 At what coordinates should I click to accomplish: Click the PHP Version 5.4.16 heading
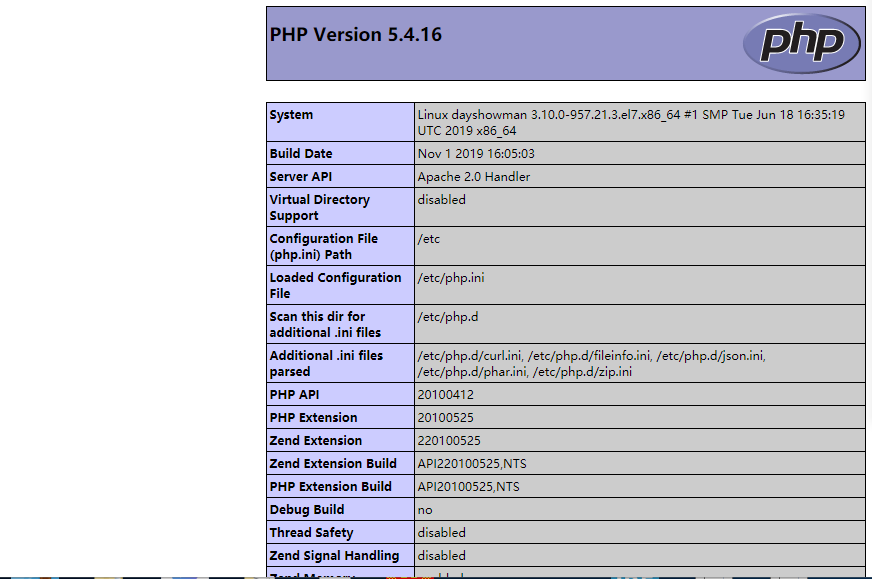tap(355, 34)
